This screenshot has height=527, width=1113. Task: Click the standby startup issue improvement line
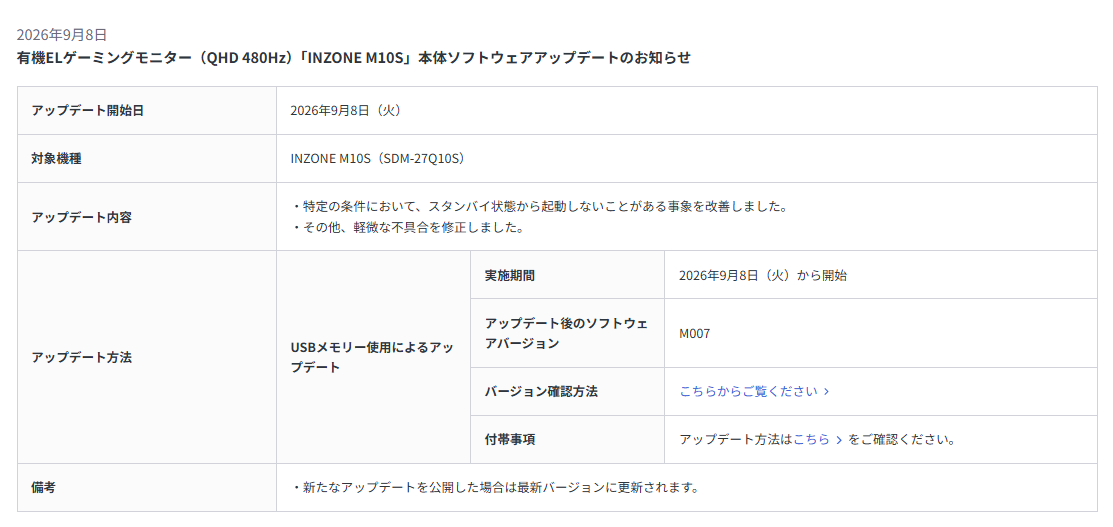point(540,207)
